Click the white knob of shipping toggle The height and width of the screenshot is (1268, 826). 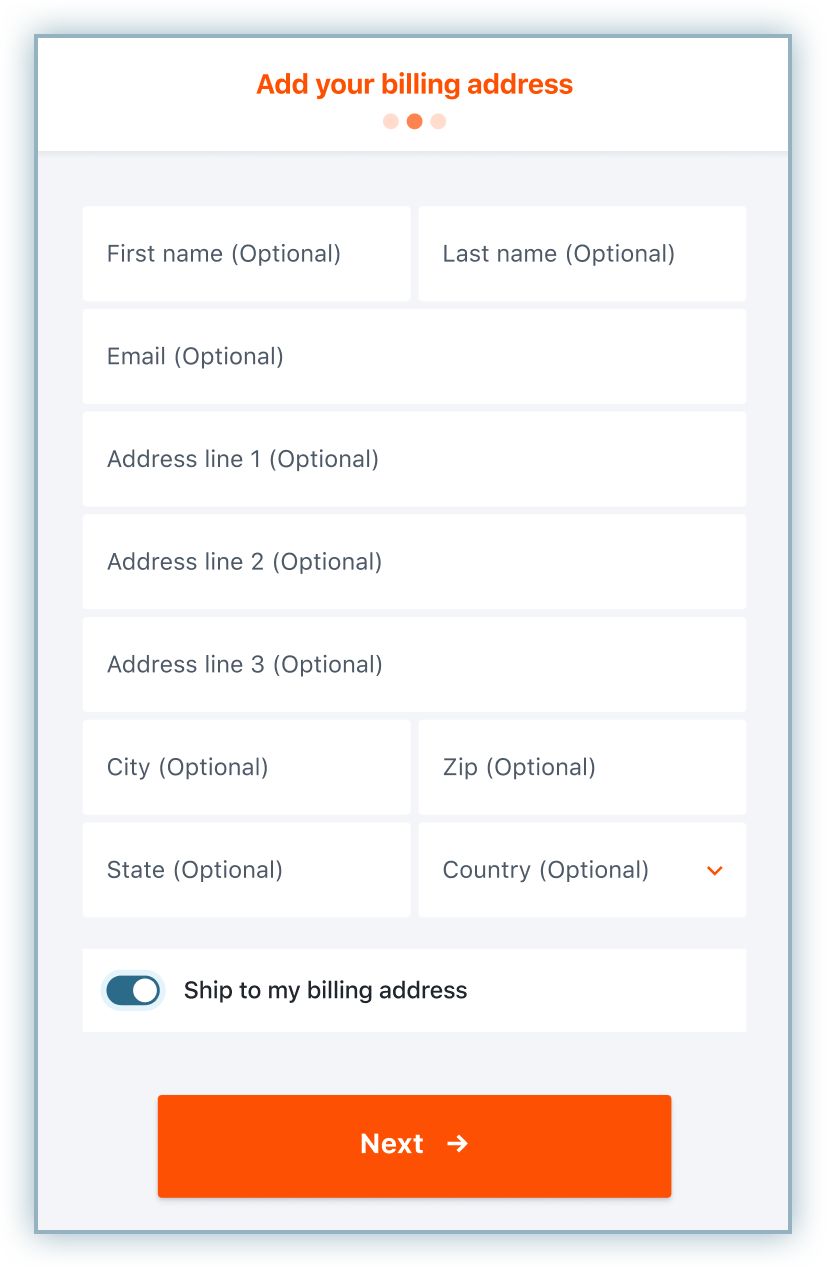click(x=145, y=991)
